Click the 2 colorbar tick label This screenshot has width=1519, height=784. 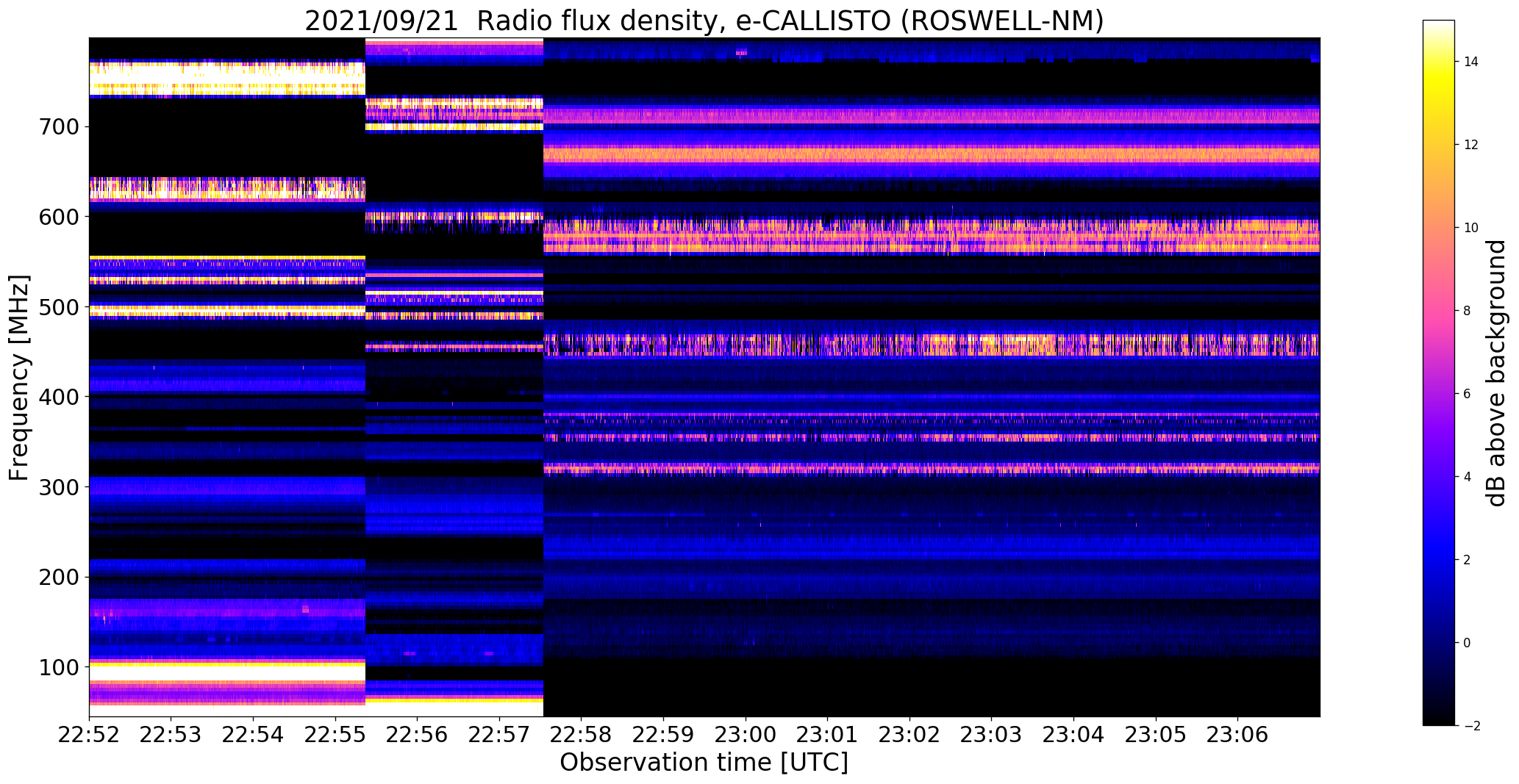[1468, 560]
